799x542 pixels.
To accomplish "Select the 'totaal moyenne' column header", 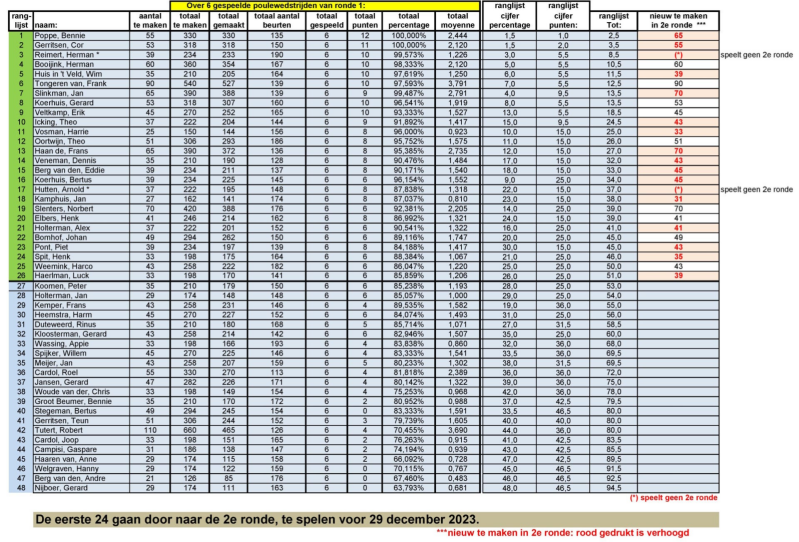I will [458, 21].
